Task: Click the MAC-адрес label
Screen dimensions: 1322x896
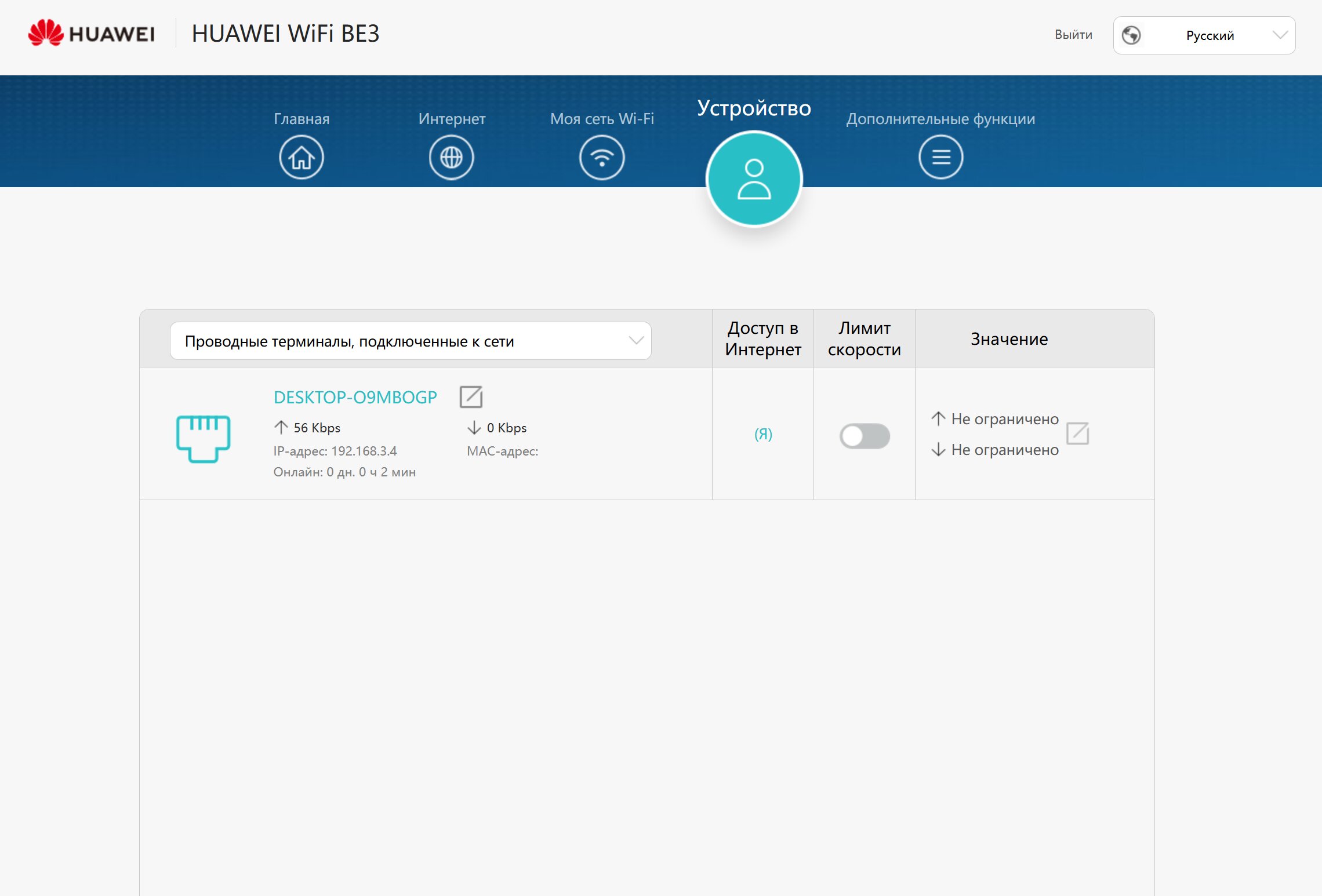Action: (x=503, y=451)
